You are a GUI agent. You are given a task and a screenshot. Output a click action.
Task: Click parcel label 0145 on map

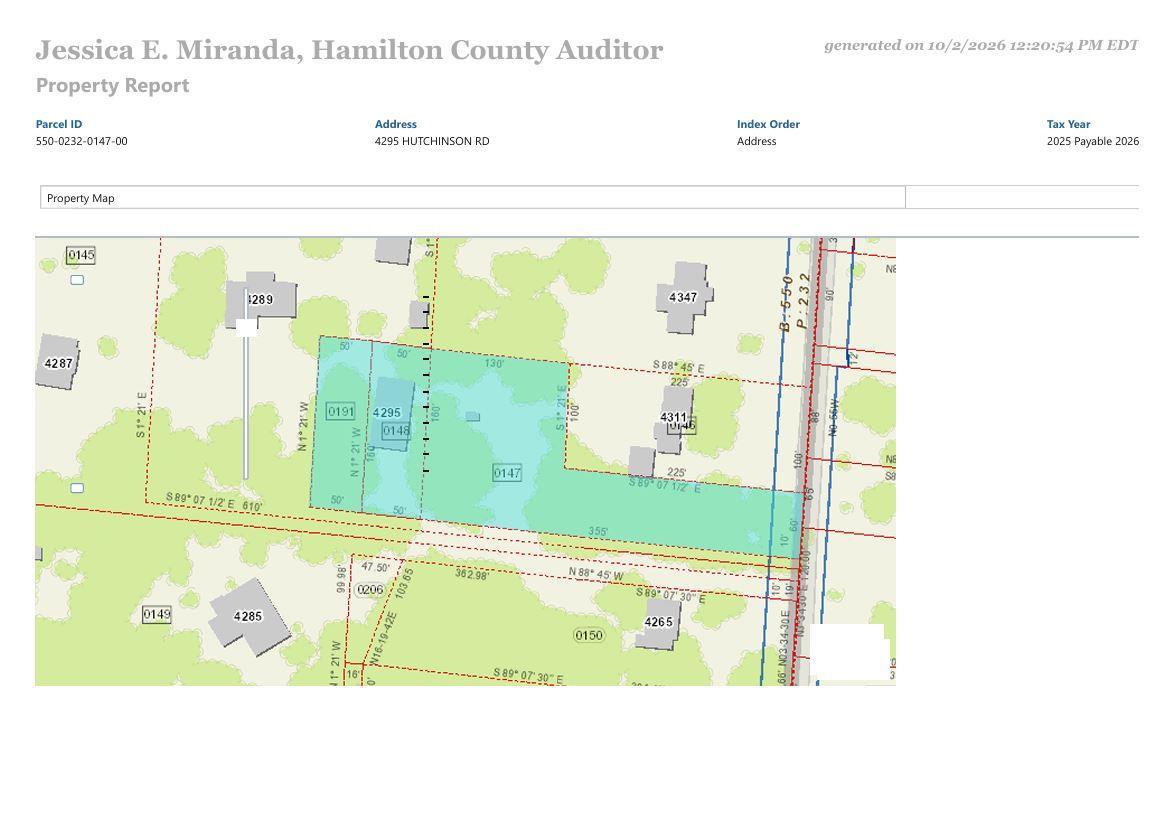click(x=81, y=255)
